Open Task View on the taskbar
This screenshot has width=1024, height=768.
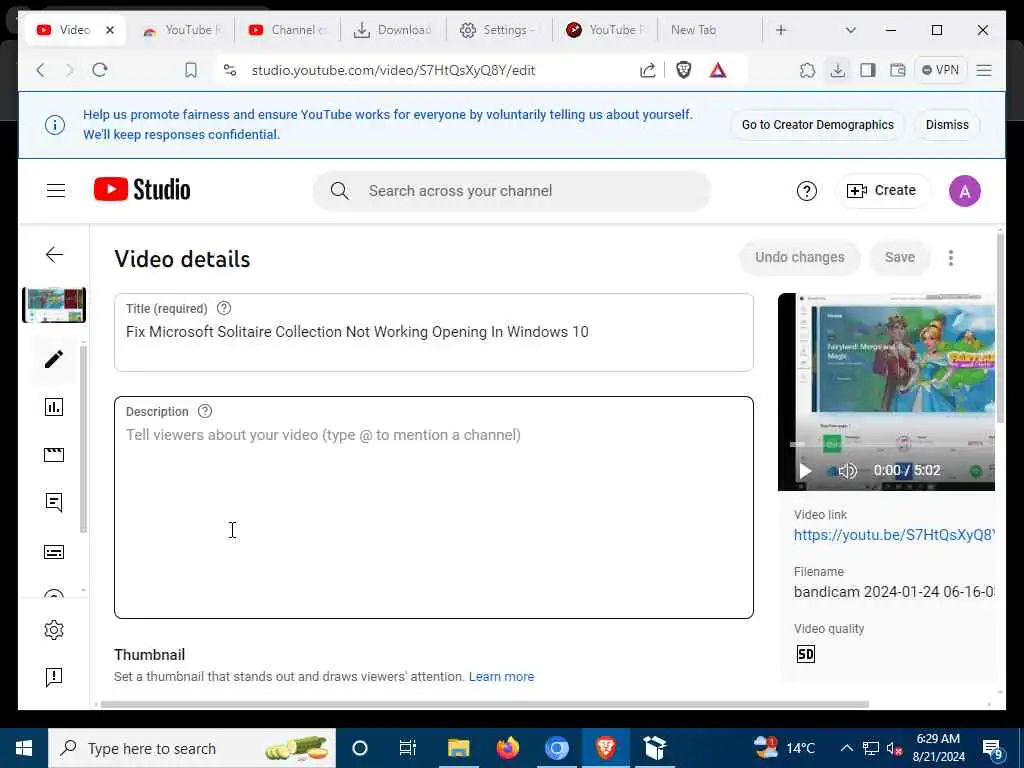(408, 748)
